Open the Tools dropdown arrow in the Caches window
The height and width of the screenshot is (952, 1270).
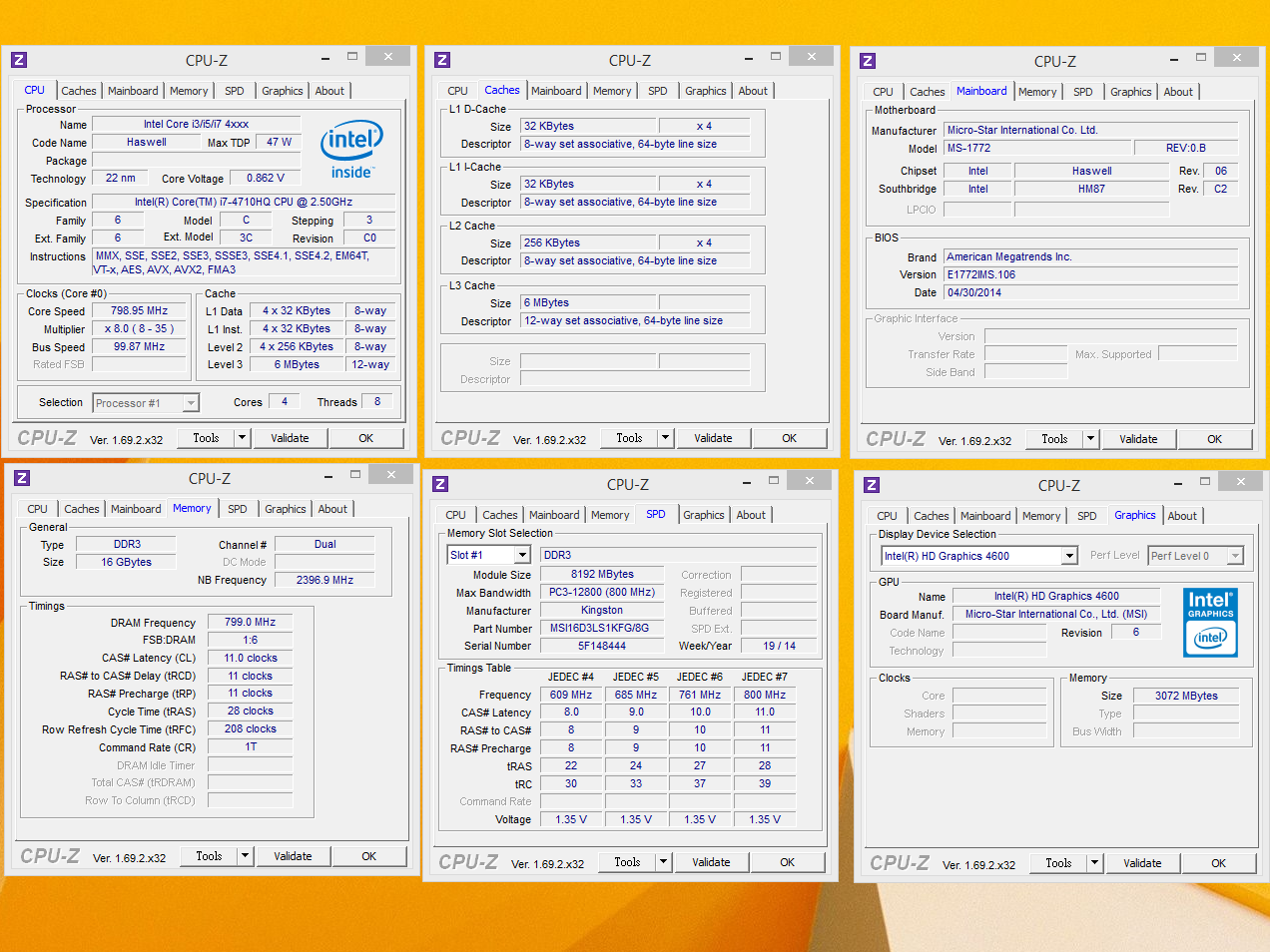665,438
